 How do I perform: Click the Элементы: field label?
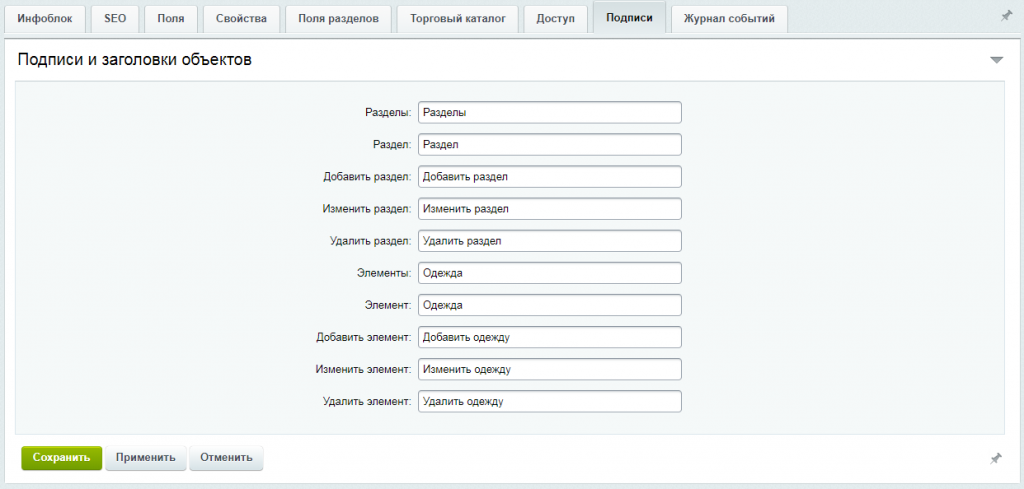coord(385,273)
